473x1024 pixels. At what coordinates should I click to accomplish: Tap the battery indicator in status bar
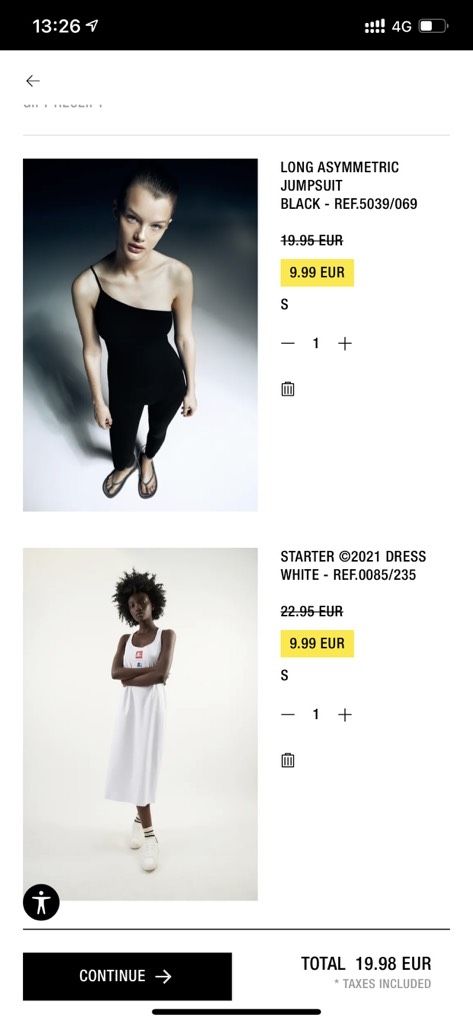pos(434,26)
